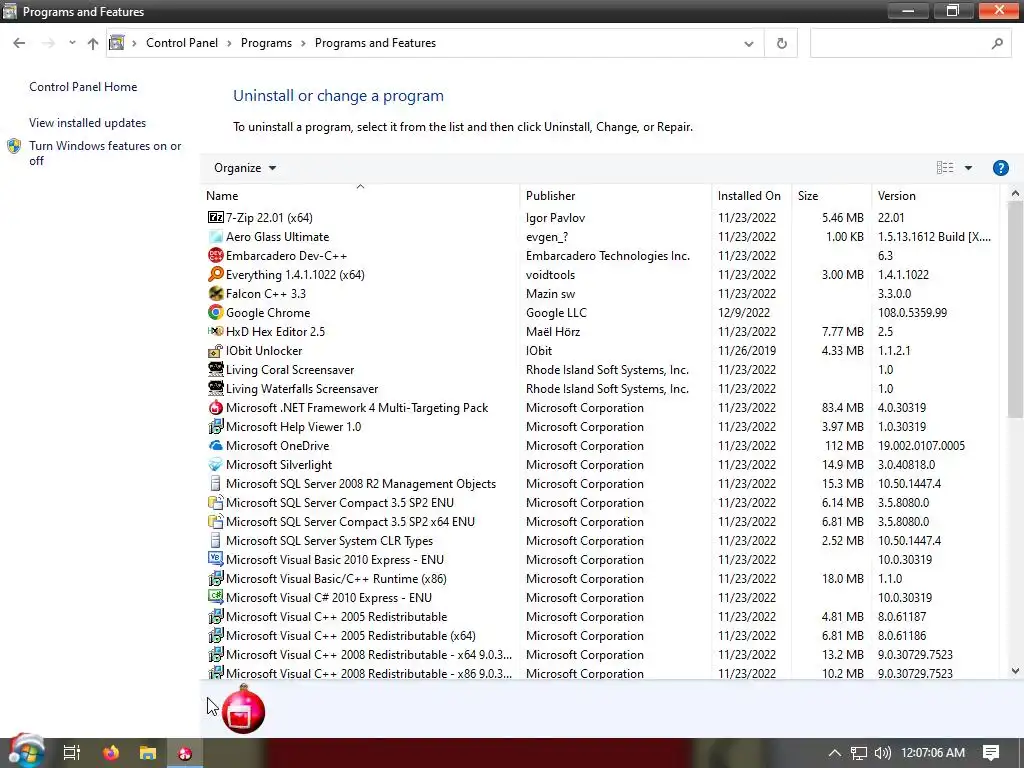Viewport: 1024px width, 768px height.
Task: Click the vertical scrollbar thumb
Action: click(x=1015, y=309)
